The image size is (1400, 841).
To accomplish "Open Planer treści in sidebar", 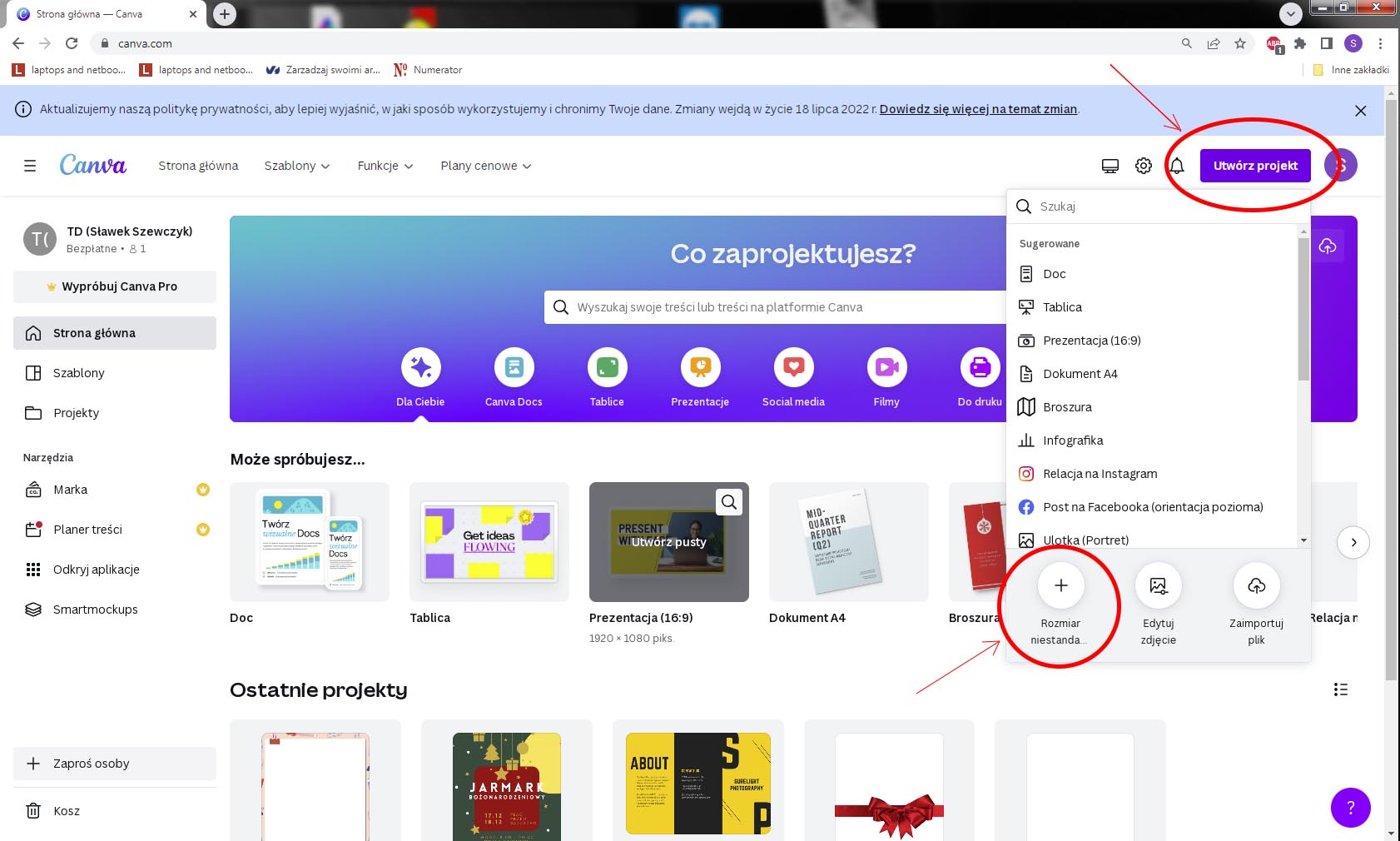I will [x=115, y=530].
